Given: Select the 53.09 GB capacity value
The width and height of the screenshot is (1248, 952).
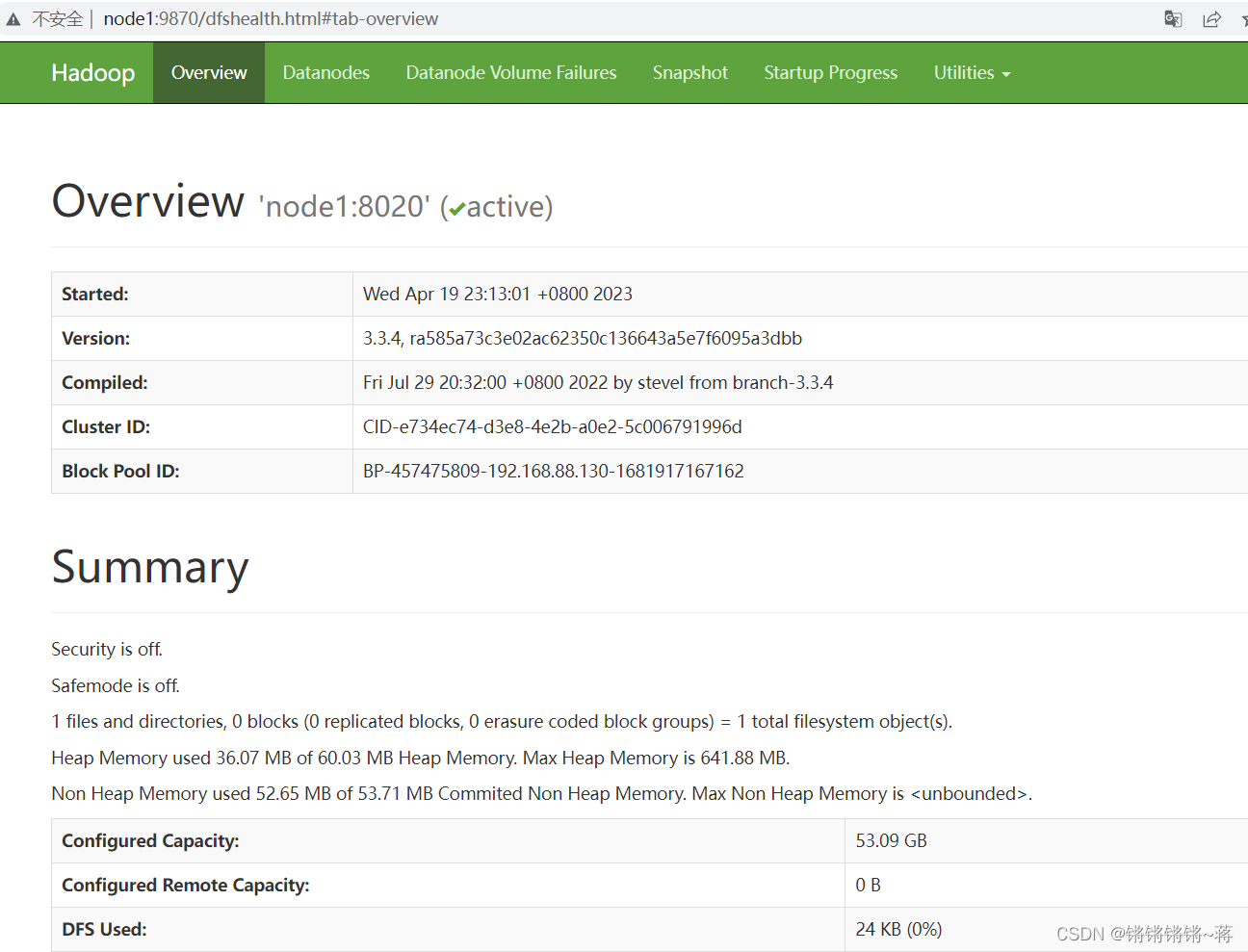Looking at the screenshot, I should coord(892,841).
